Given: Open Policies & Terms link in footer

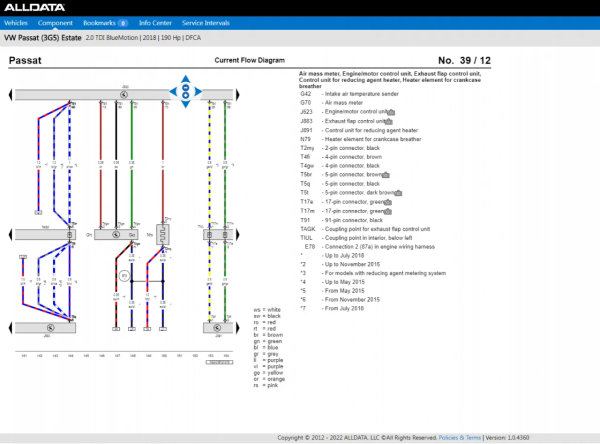Looking at the screenshot, I should 462,437.
